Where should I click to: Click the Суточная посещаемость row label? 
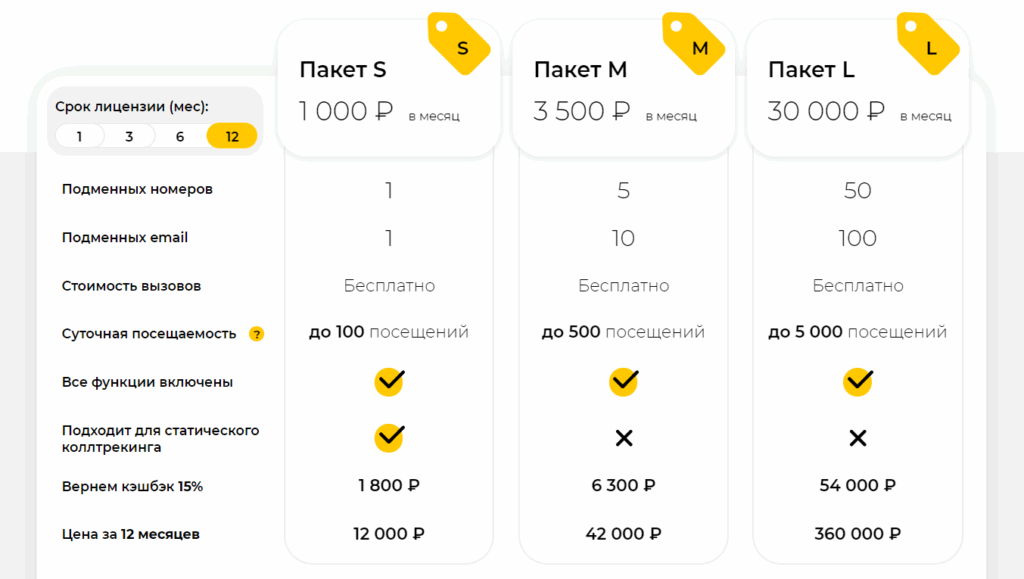tap(149, 334)
